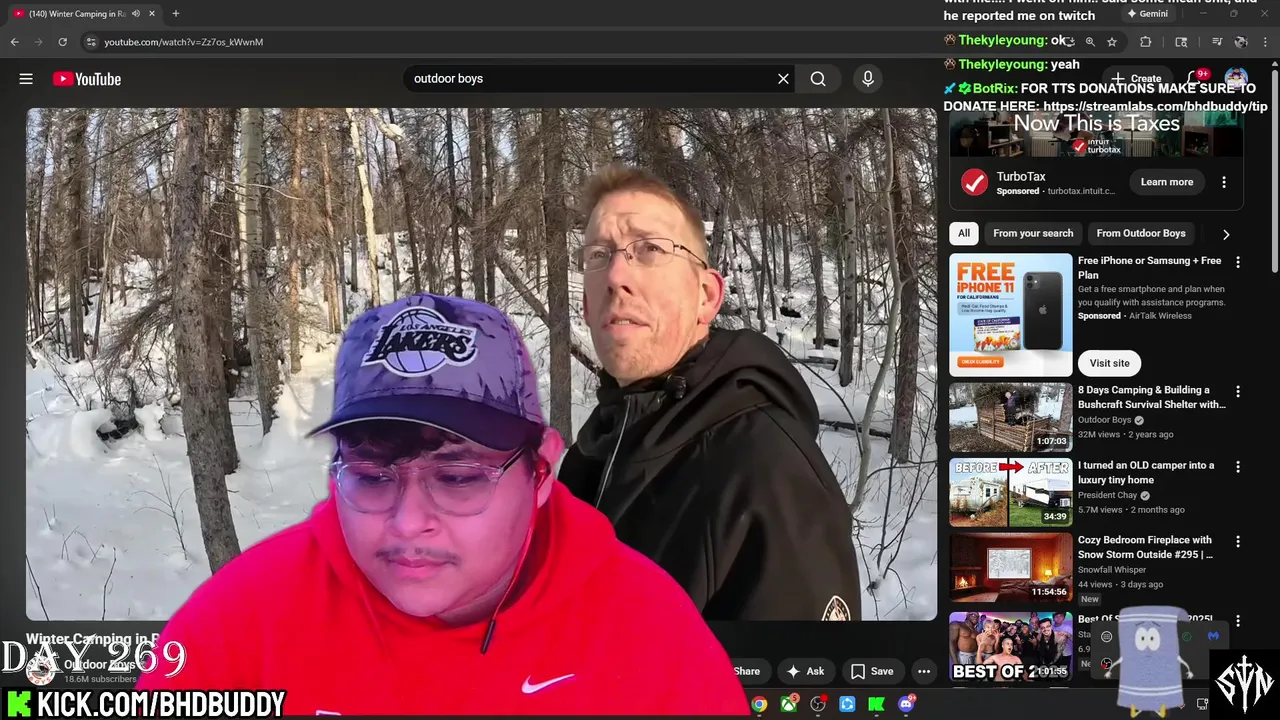Image resolution: width=1280 pixels, height=720 pixels.
Task: Click the 8 Days Camping video thumbnail
Action: (x=1010, y=417)
